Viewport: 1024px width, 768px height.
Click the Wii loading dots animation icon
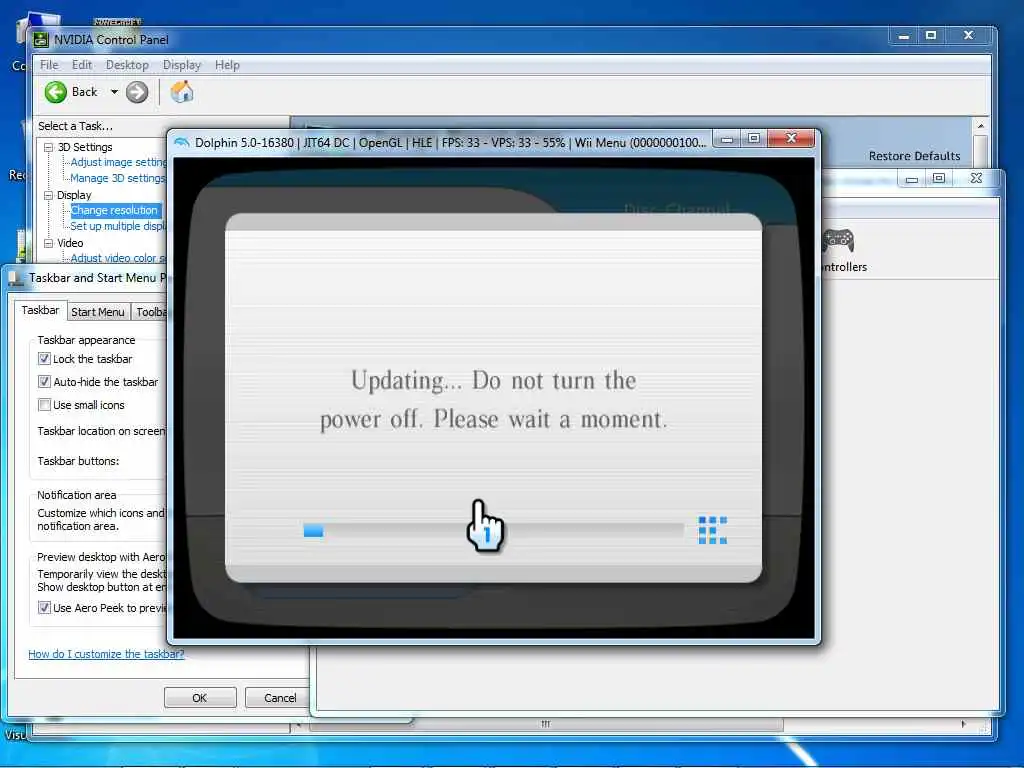[712, 530]
